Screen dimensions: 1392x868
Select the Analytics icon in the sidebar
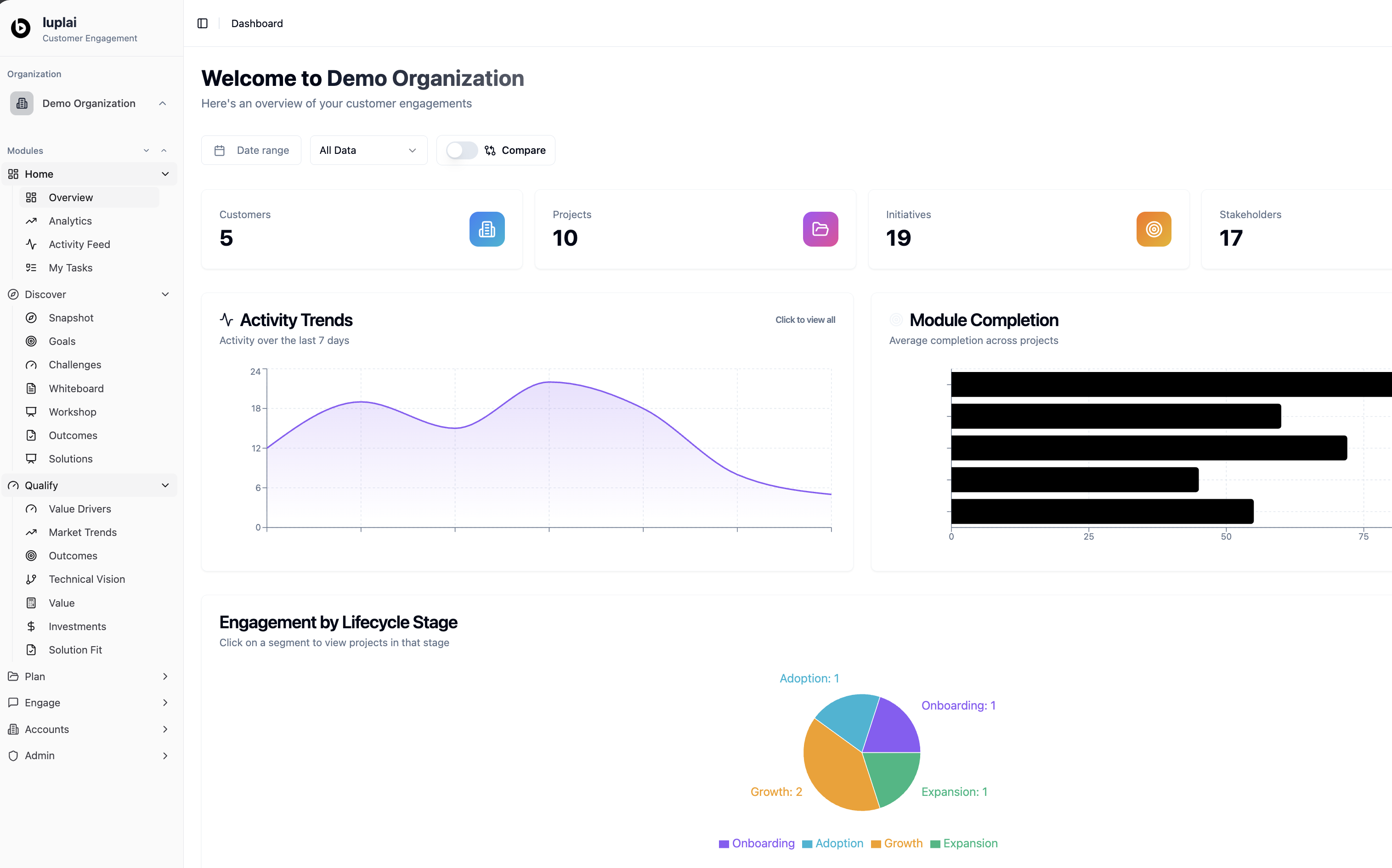click(x=32, y=220)
